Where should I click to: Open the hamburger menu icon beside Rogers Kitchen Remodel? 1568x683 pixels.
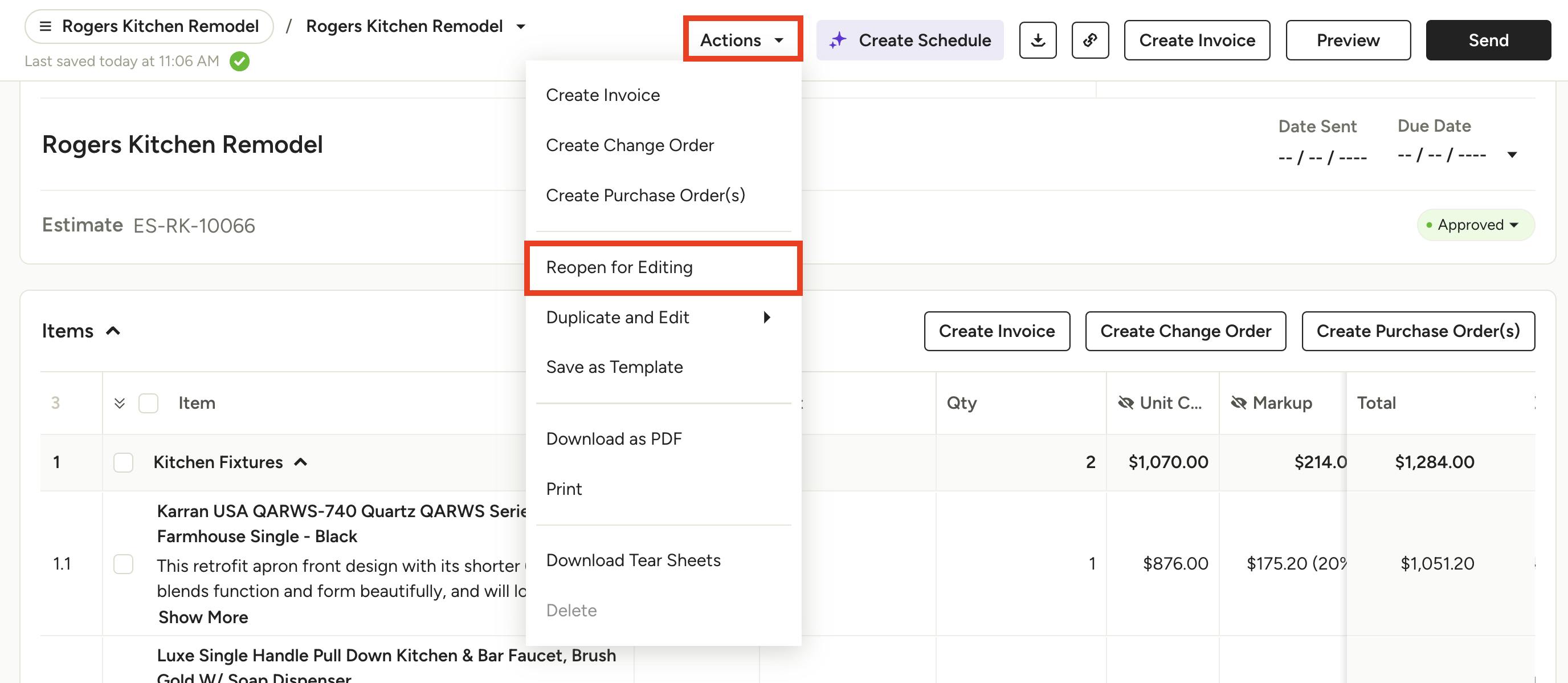(x=45, y=26)
